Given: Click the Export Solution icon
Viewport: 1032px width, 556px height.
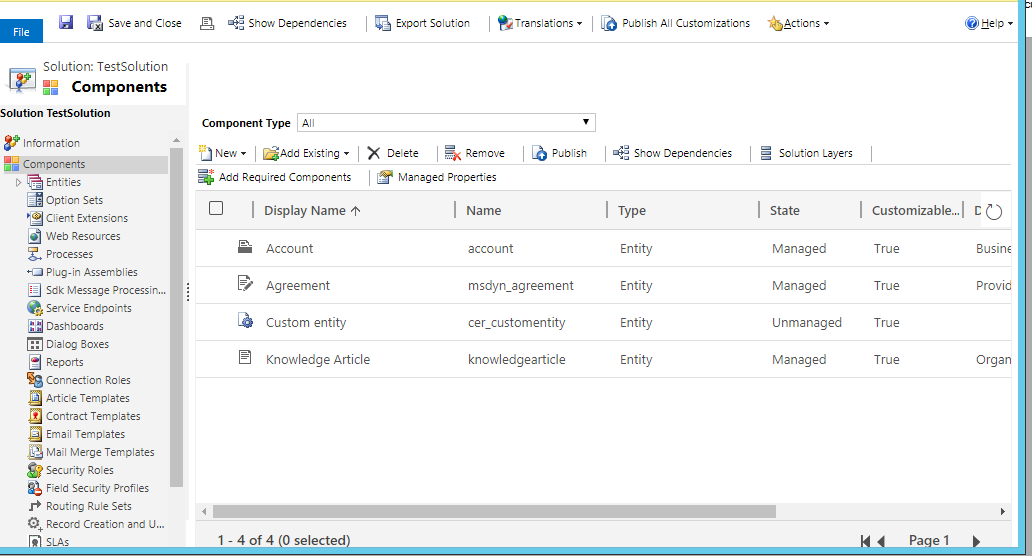Looking at the screenshot, I should pyautogui.click(x=383, y=23).
